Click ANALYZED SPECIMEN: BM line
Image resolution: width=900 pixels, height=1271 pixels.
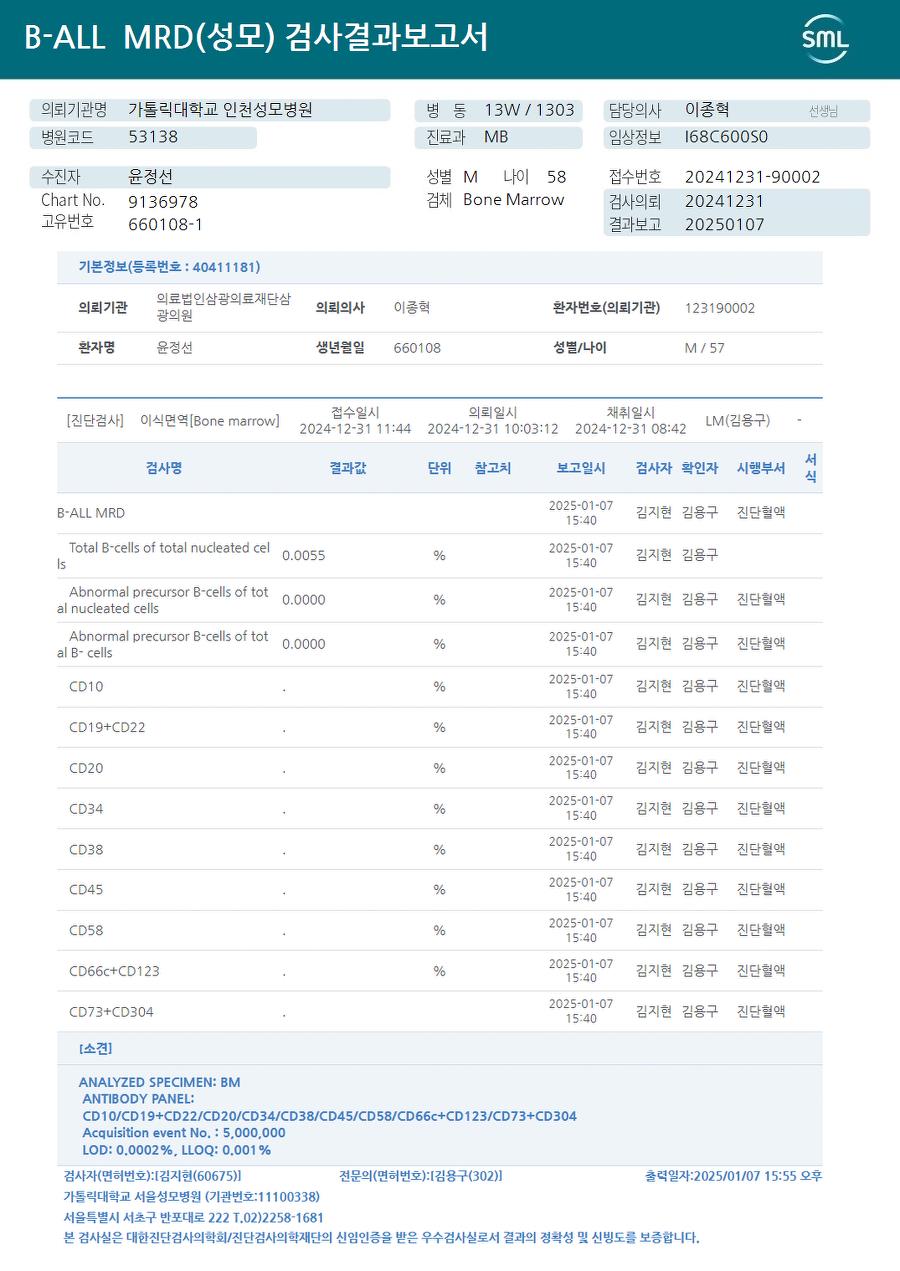point(159,1082)
